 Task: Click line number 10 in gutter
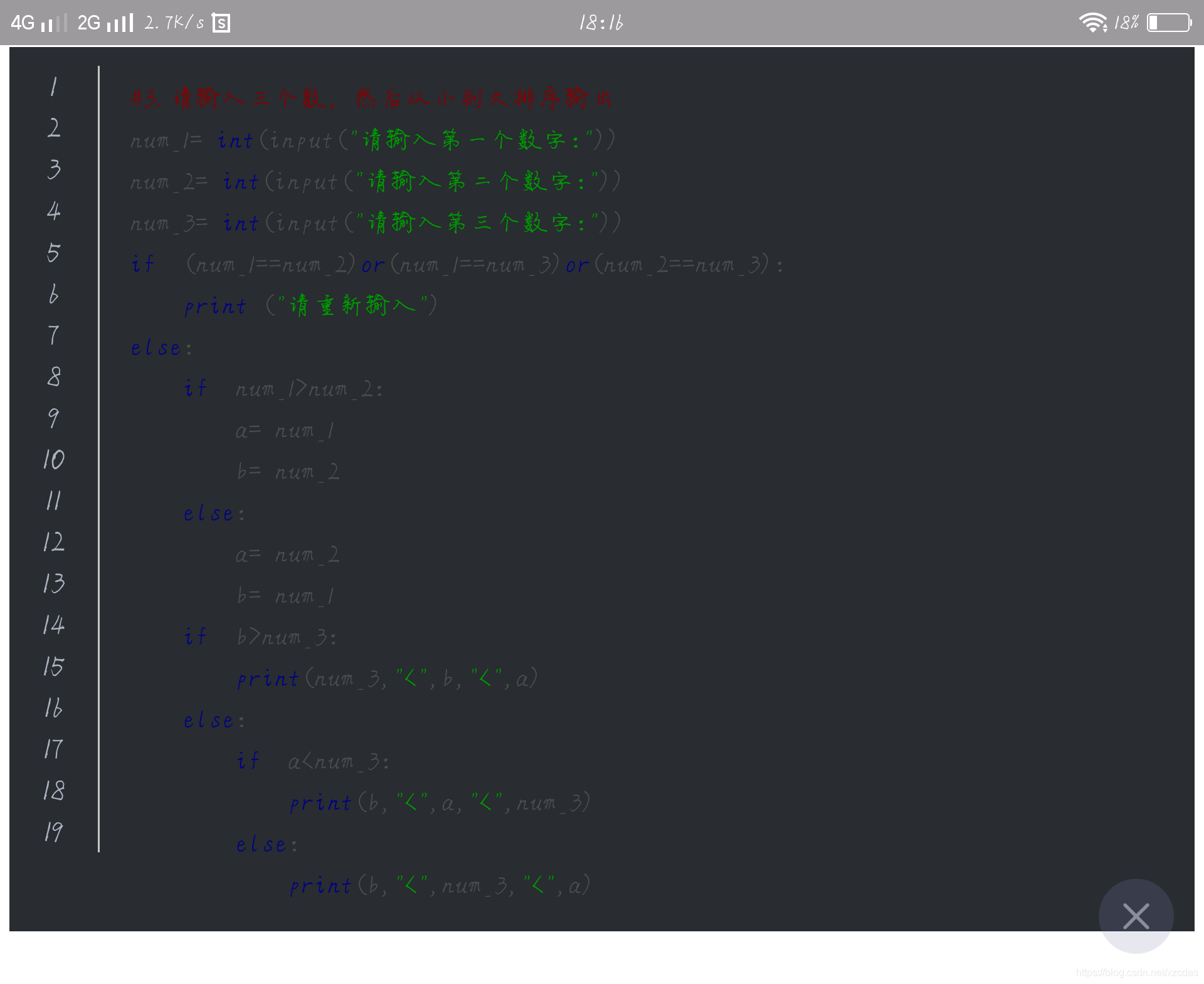[54, 459]
